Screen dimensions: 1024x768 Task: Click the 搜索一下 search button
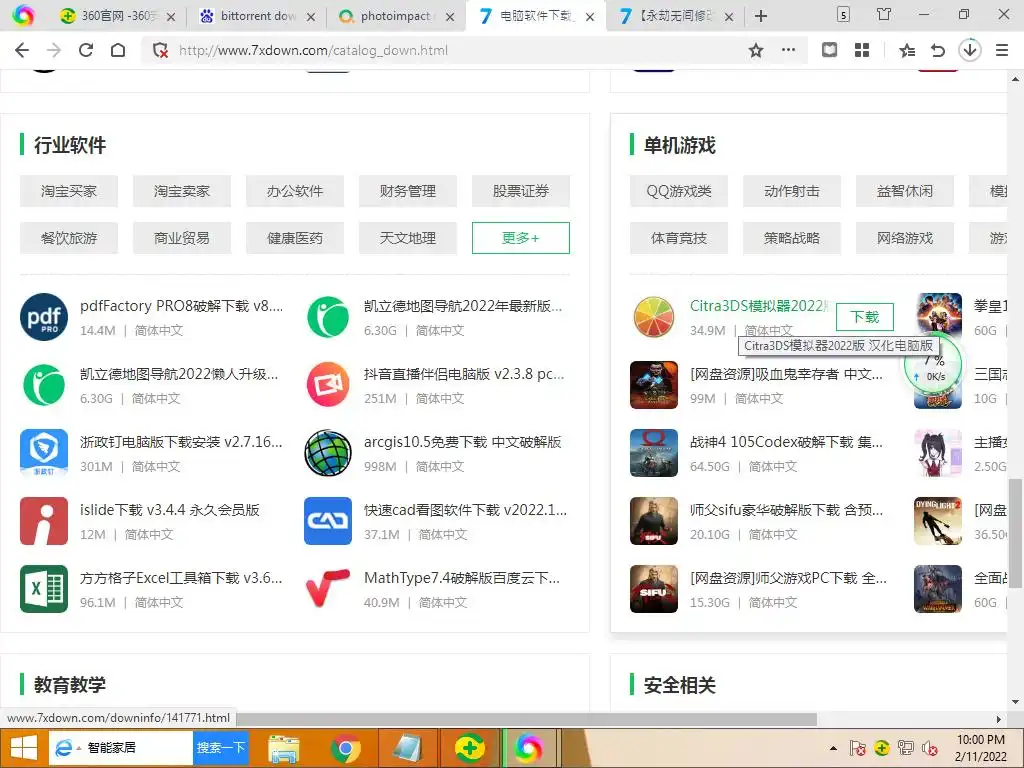coord(221,748)
